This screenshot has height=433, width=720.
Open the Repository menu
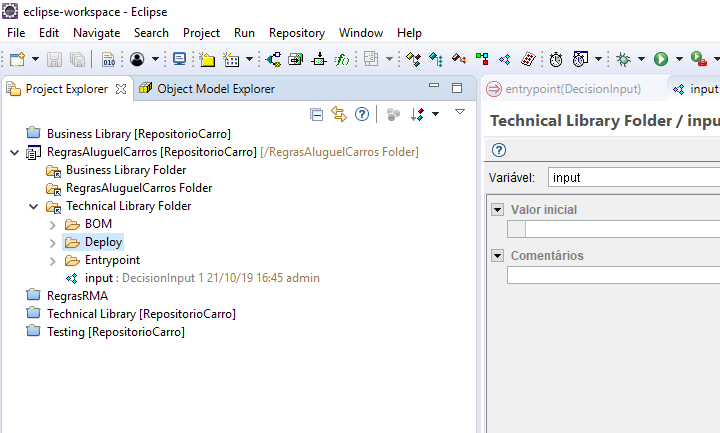(297, 33)
